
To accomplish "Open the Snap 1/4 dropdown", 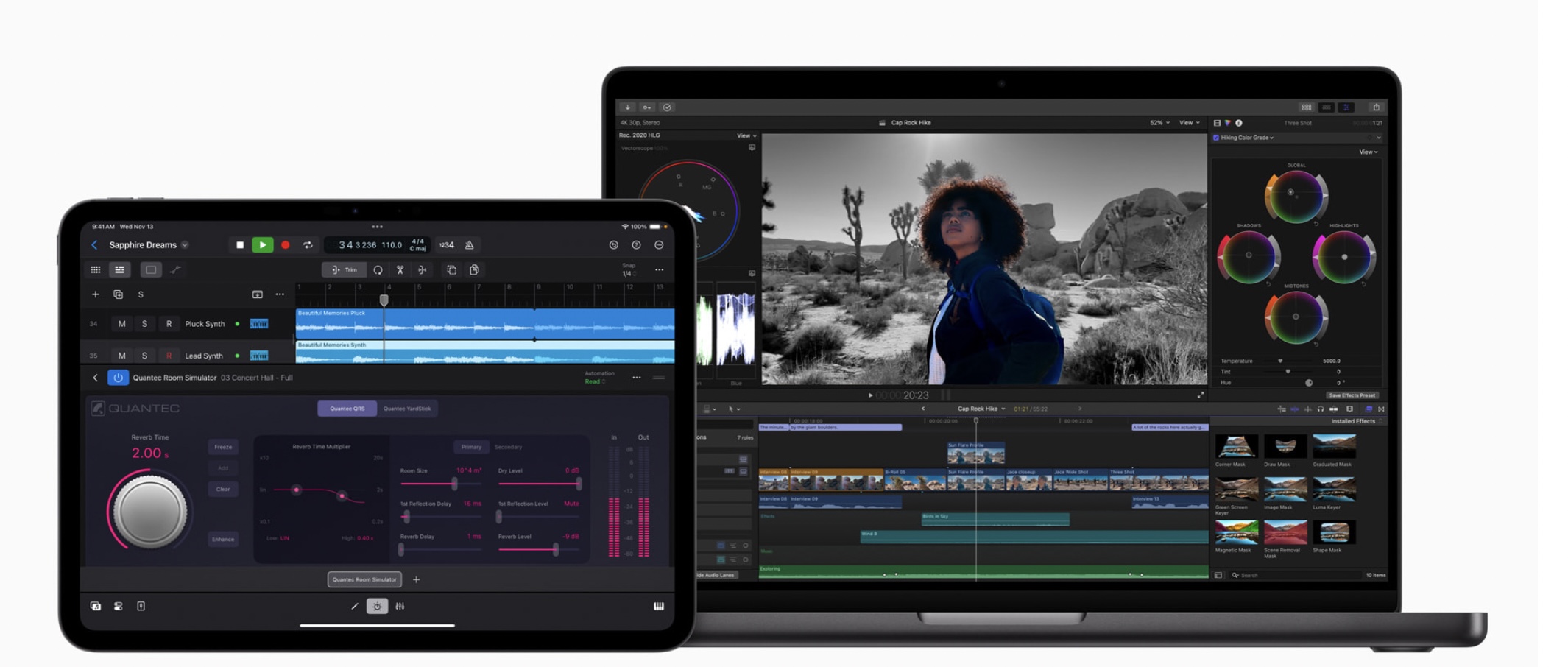I will [628, 270].
